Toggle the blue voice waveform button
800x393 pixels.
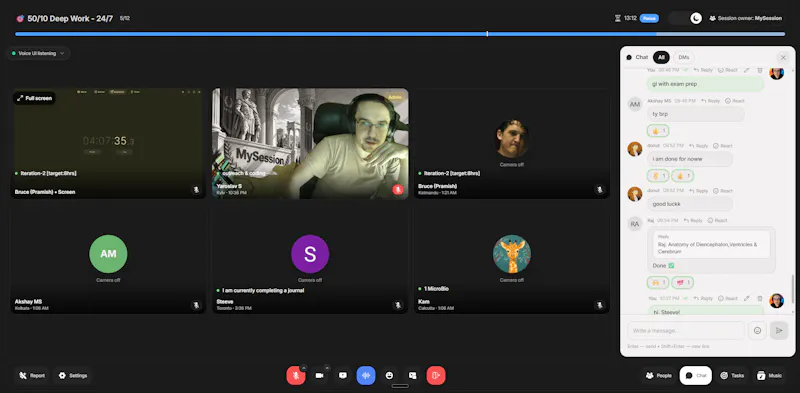pyautogui.click(x=366, y=376)
